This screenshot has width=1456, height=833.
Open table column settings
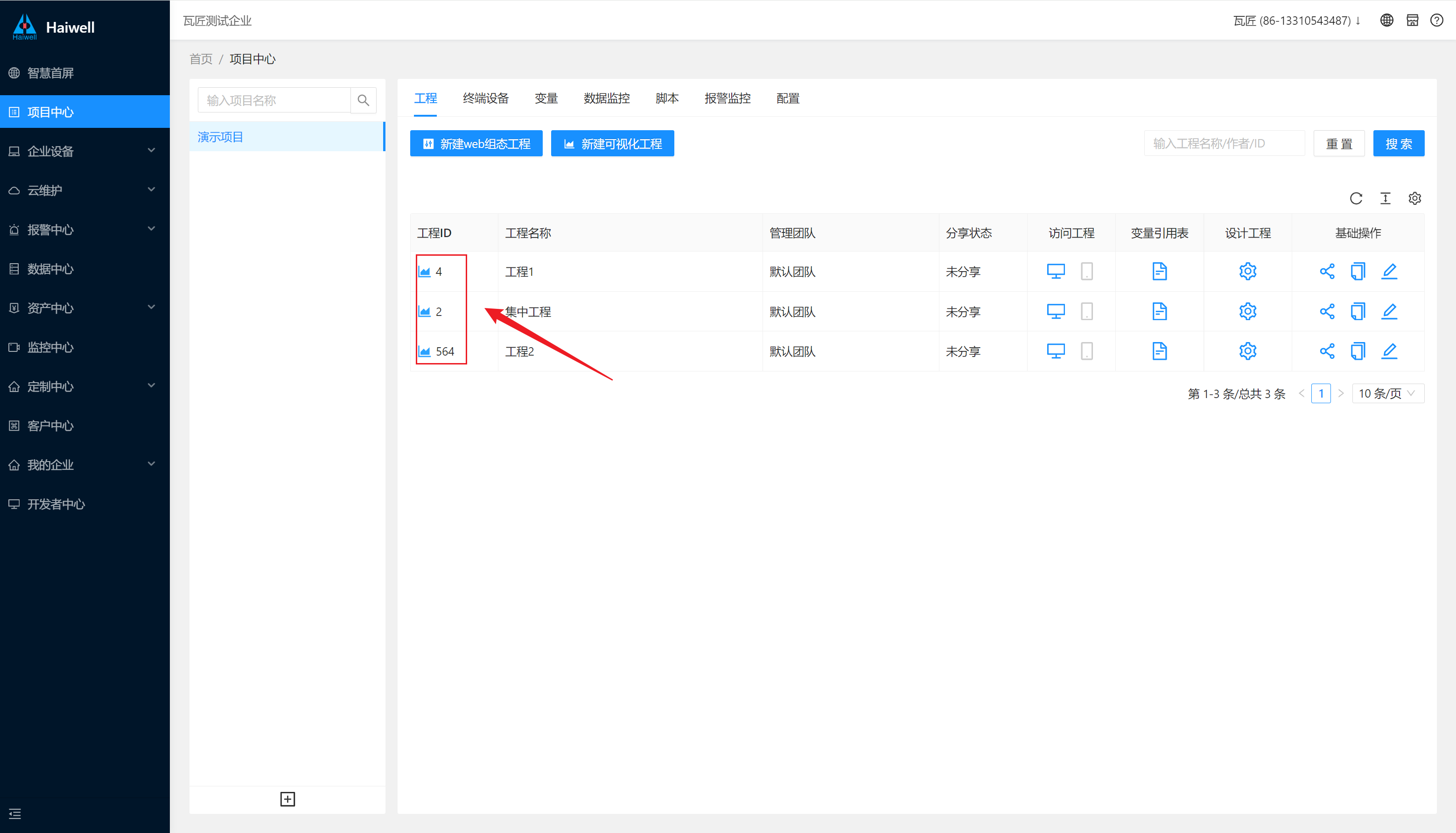1415,198
